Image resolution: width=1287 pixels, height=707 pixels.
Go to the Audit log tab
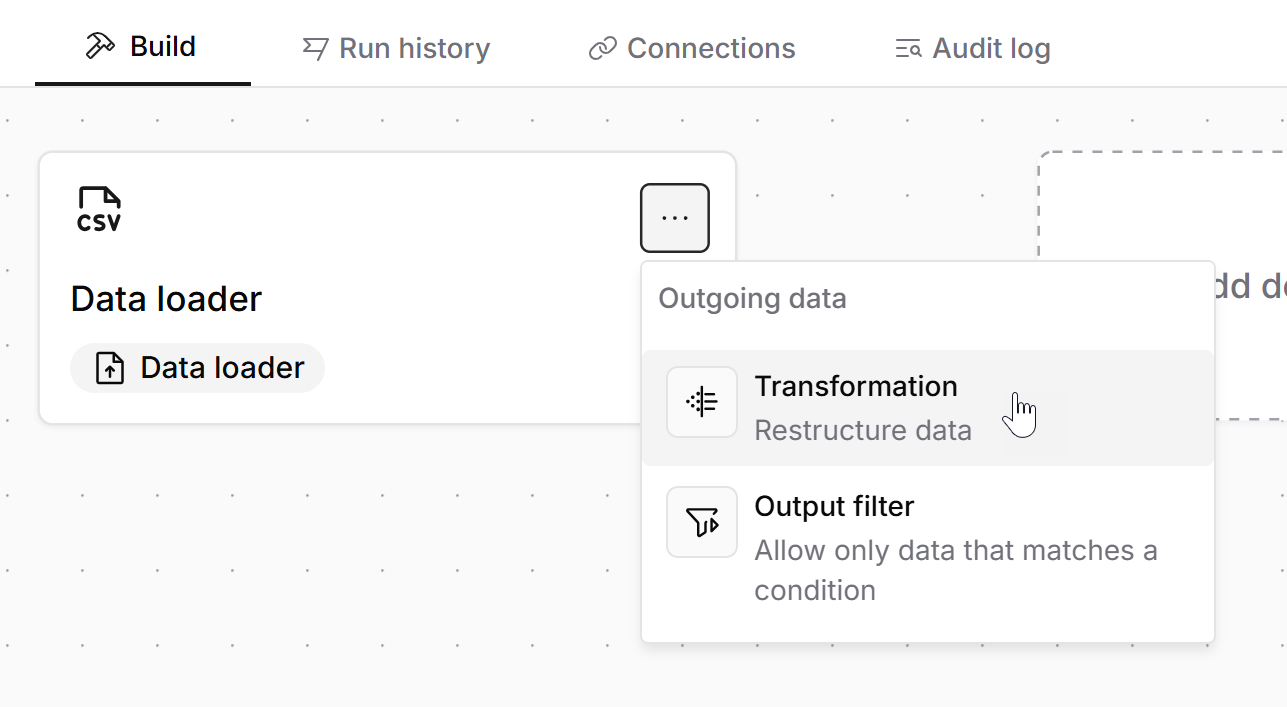click(x=973, y=48)
